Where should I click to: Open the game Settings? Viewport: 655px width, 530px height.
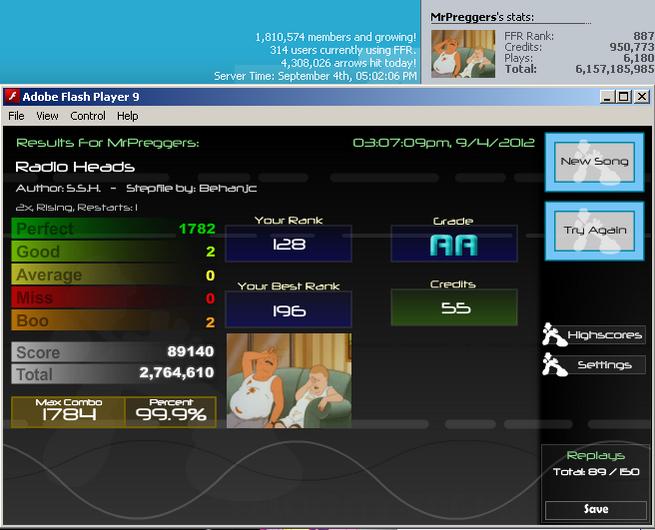(x=604, y=365)
